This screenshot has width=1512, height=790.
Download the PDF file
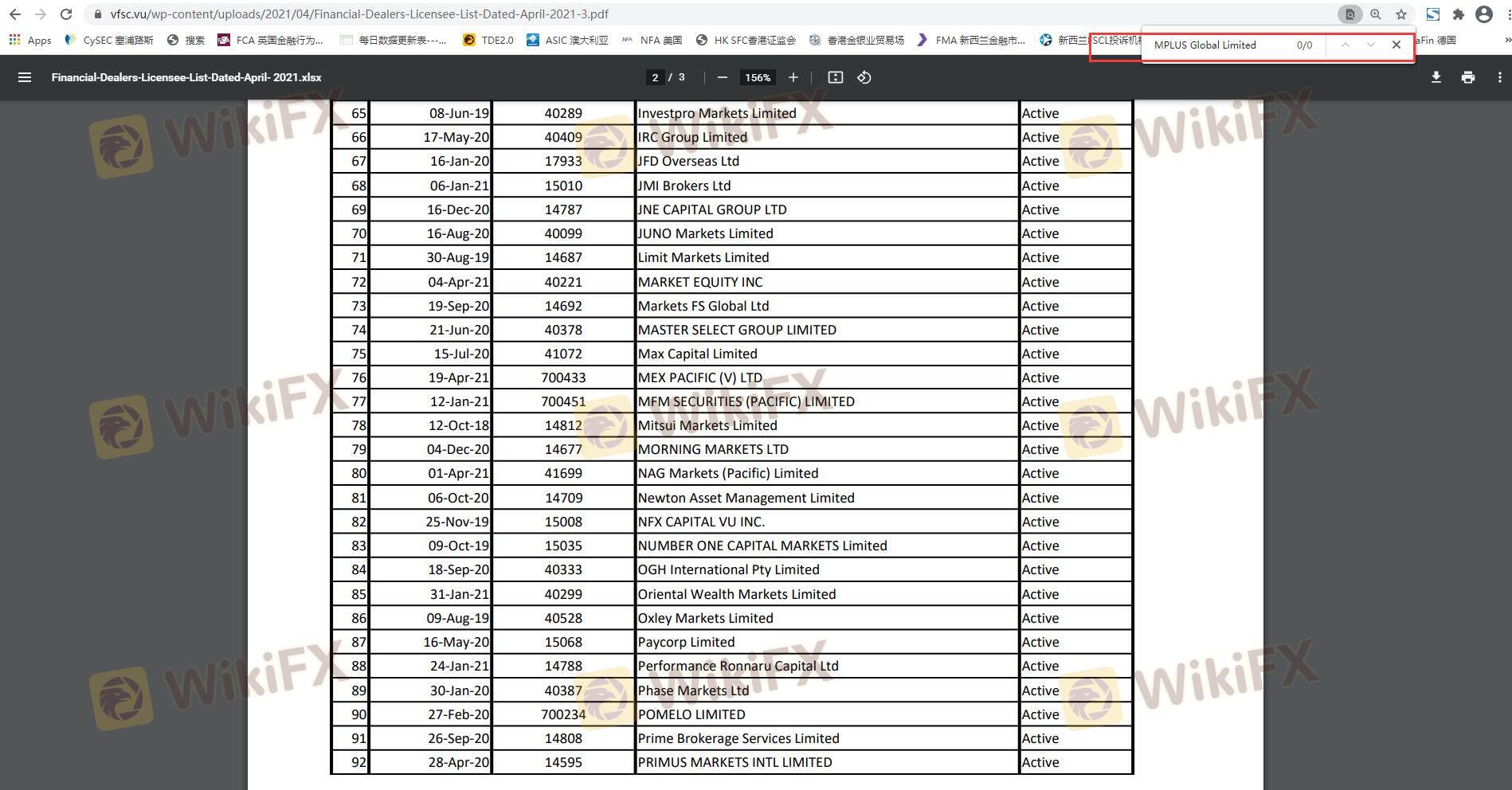(1436, 77)
